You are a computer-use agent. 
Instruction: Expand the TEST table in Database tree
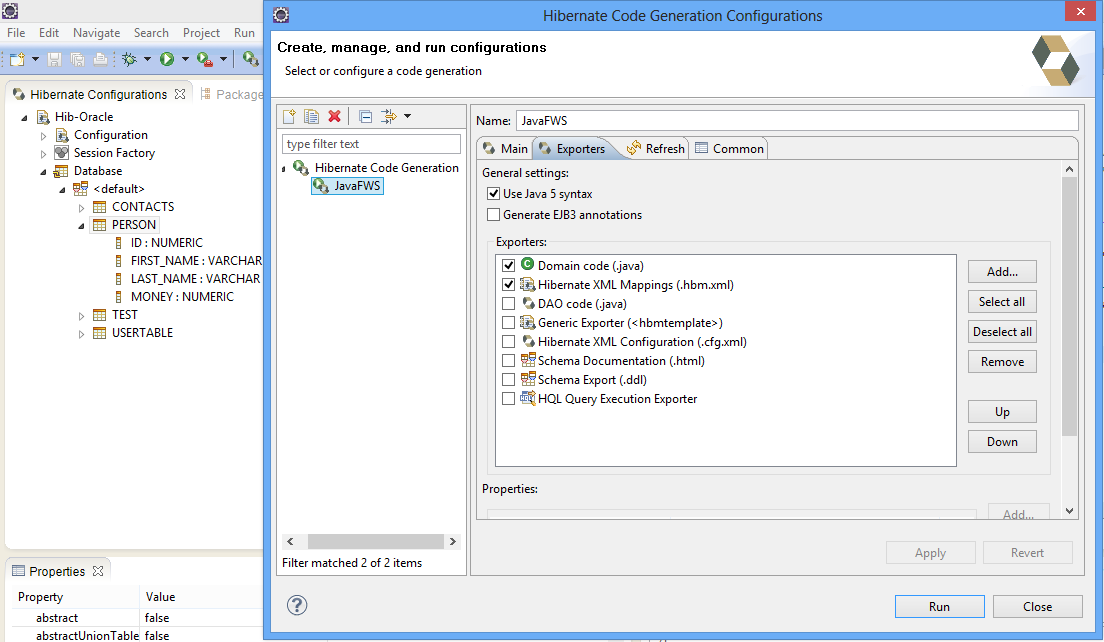[x=83, y=314]
